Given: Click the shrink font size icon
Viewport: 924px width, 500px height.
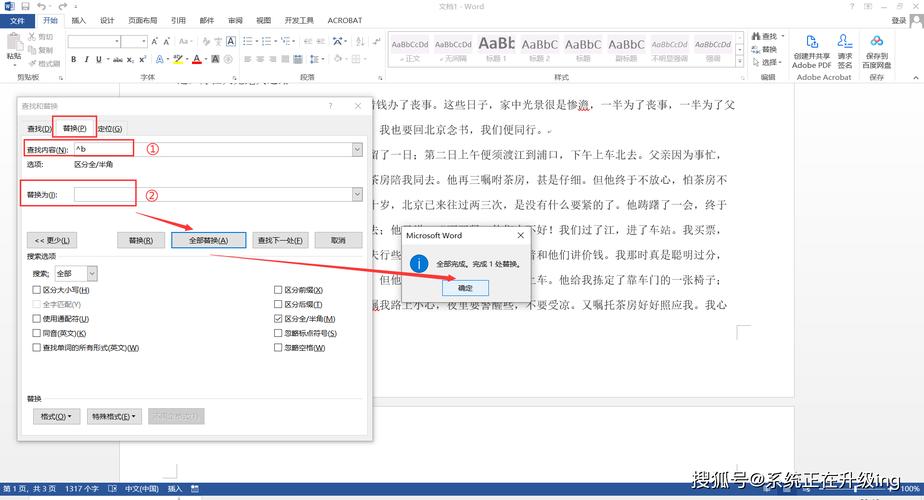Looking at the screenshot, I should (x=167, y=41).
